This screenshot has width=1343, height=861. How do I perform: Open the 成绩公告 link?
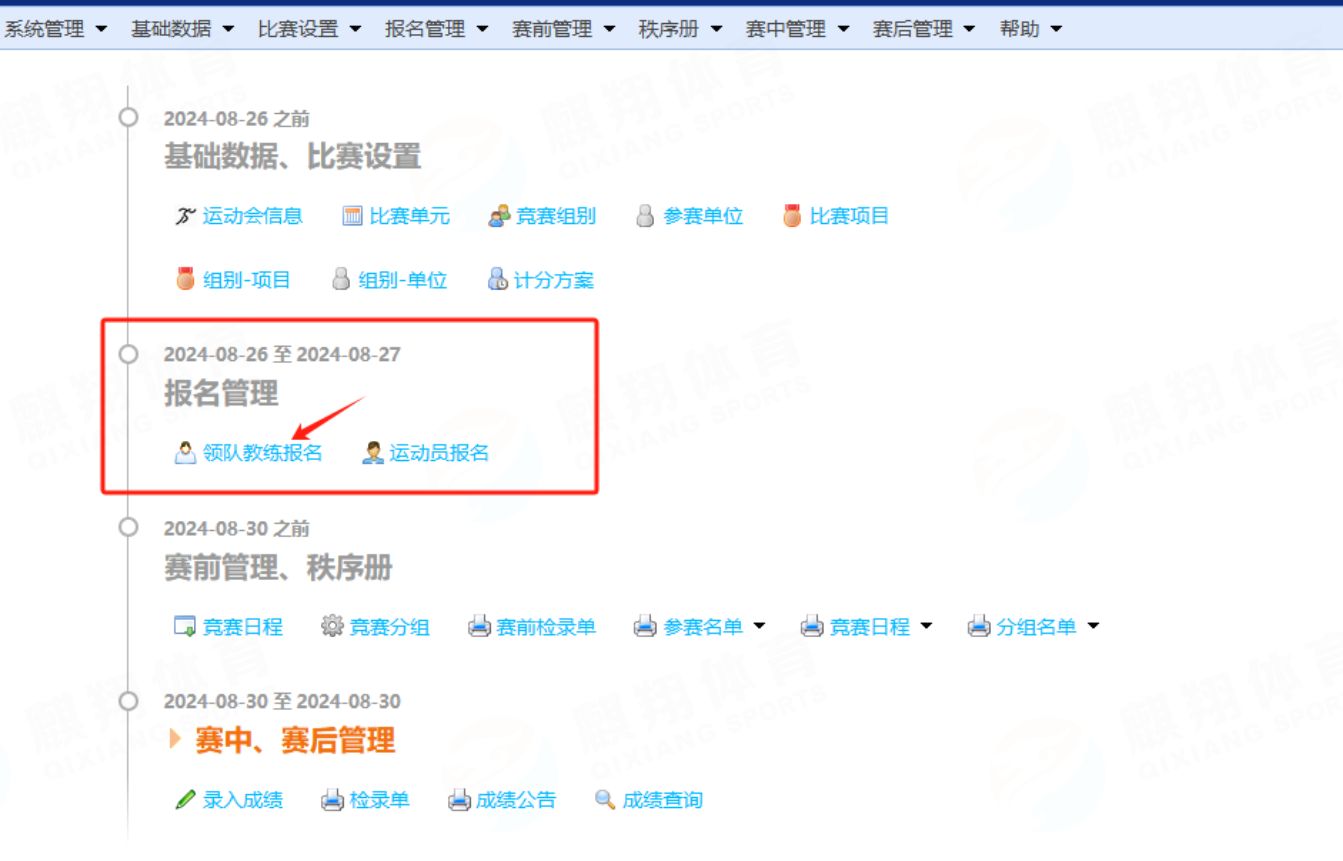click(x=515, y=800)
